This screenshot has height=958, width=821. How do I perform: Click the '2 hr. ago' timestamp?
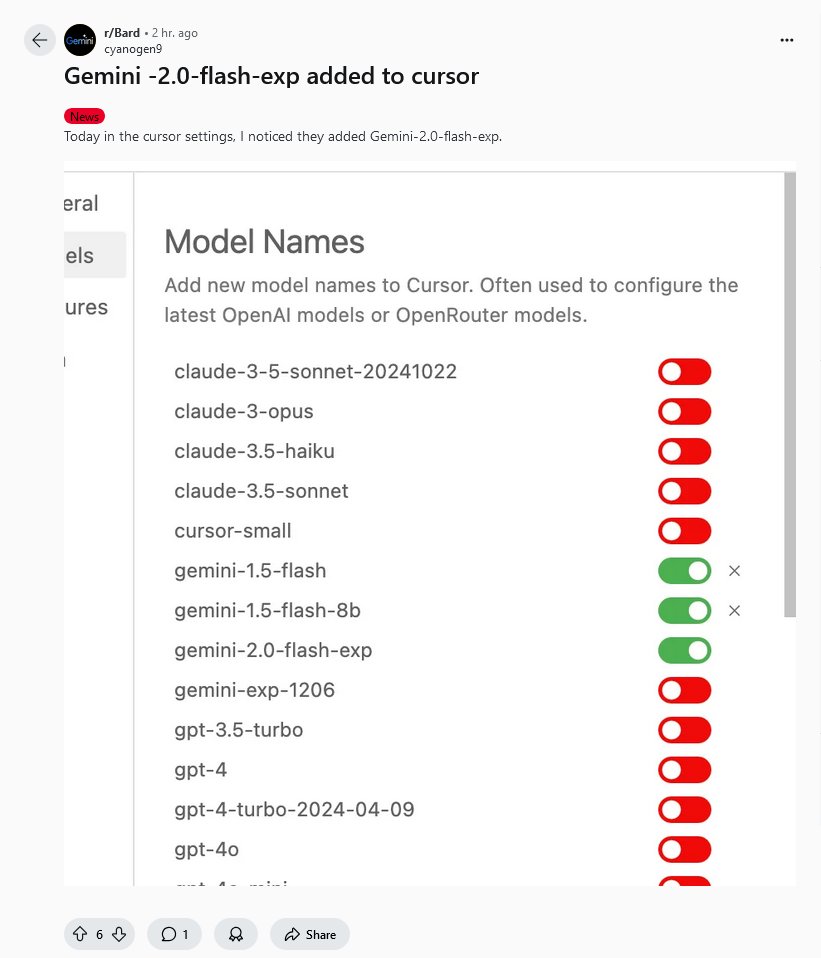point(175,33)
